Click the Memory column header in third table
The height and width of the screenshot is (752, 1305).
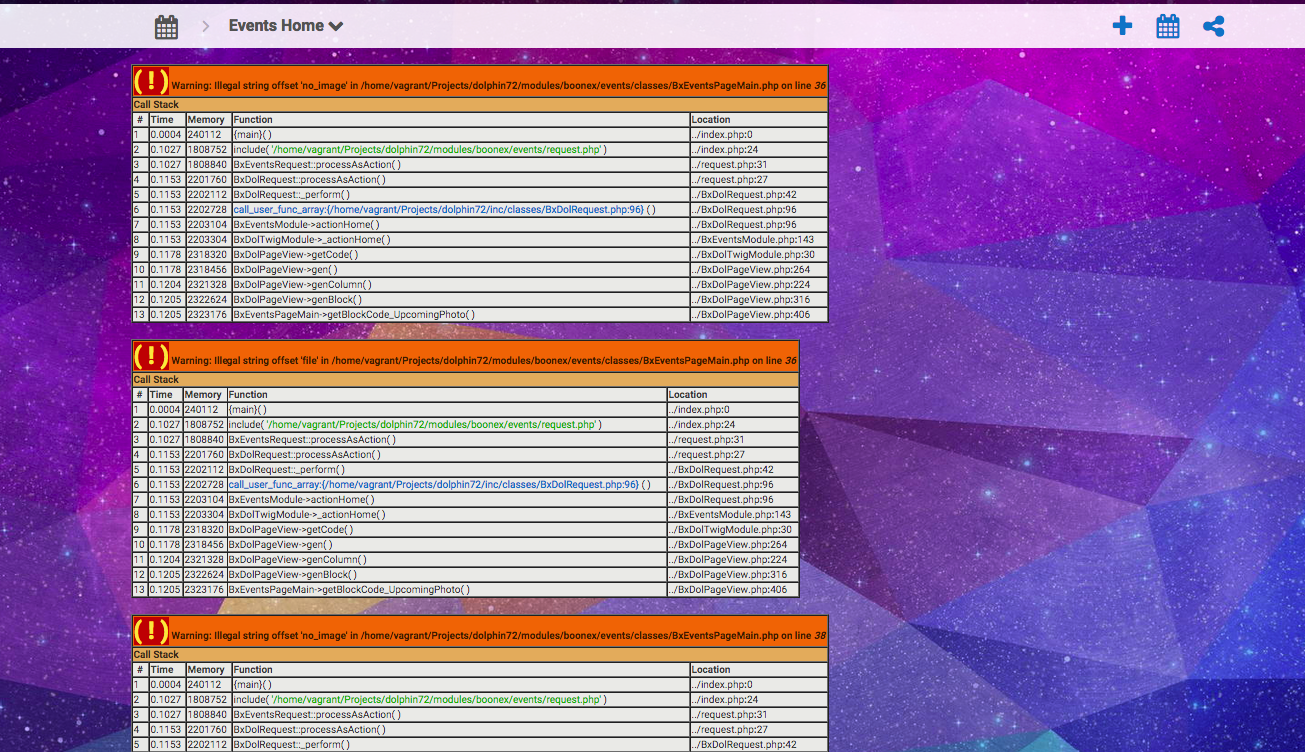click(x=206, y=670)
